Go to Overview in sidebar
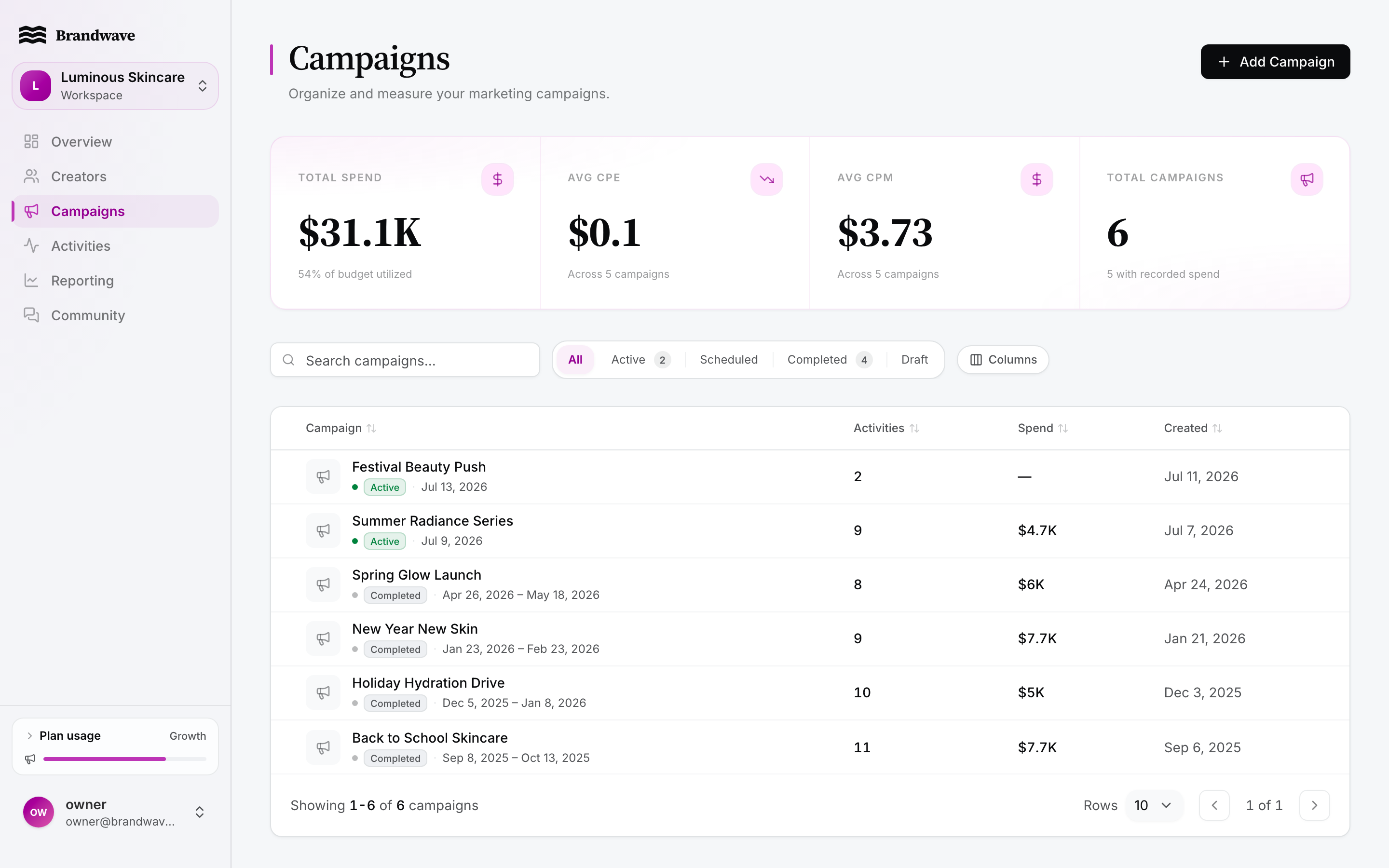Viewport: 1389px width, 868px height. (115, 142)
